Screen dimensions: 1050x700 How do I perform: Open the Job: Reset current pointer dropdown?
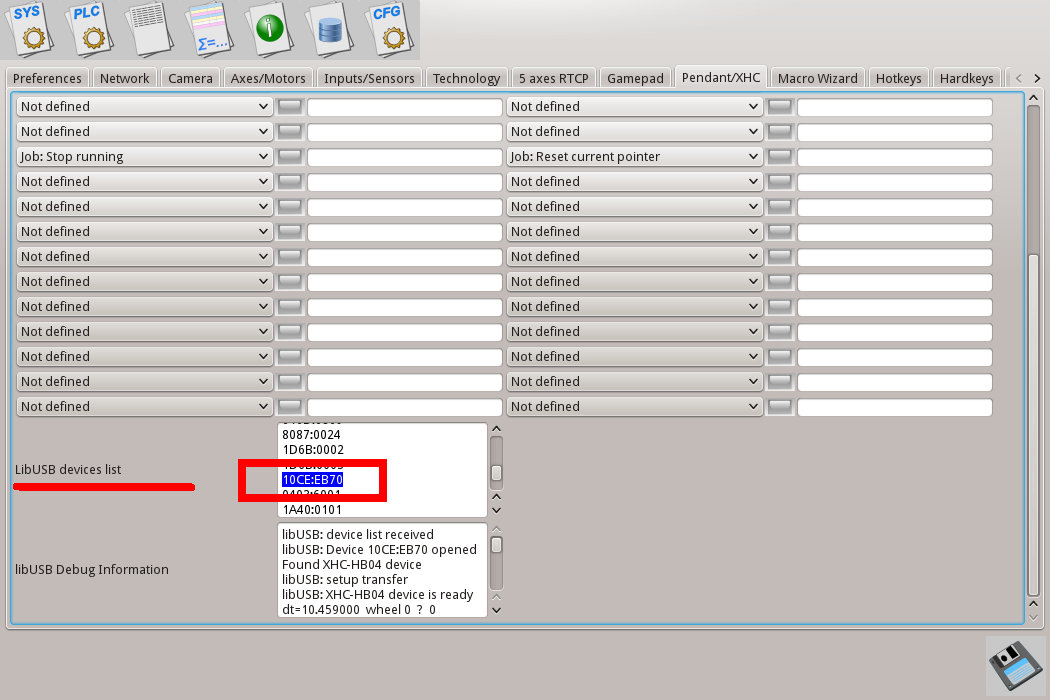pos(635,156)
